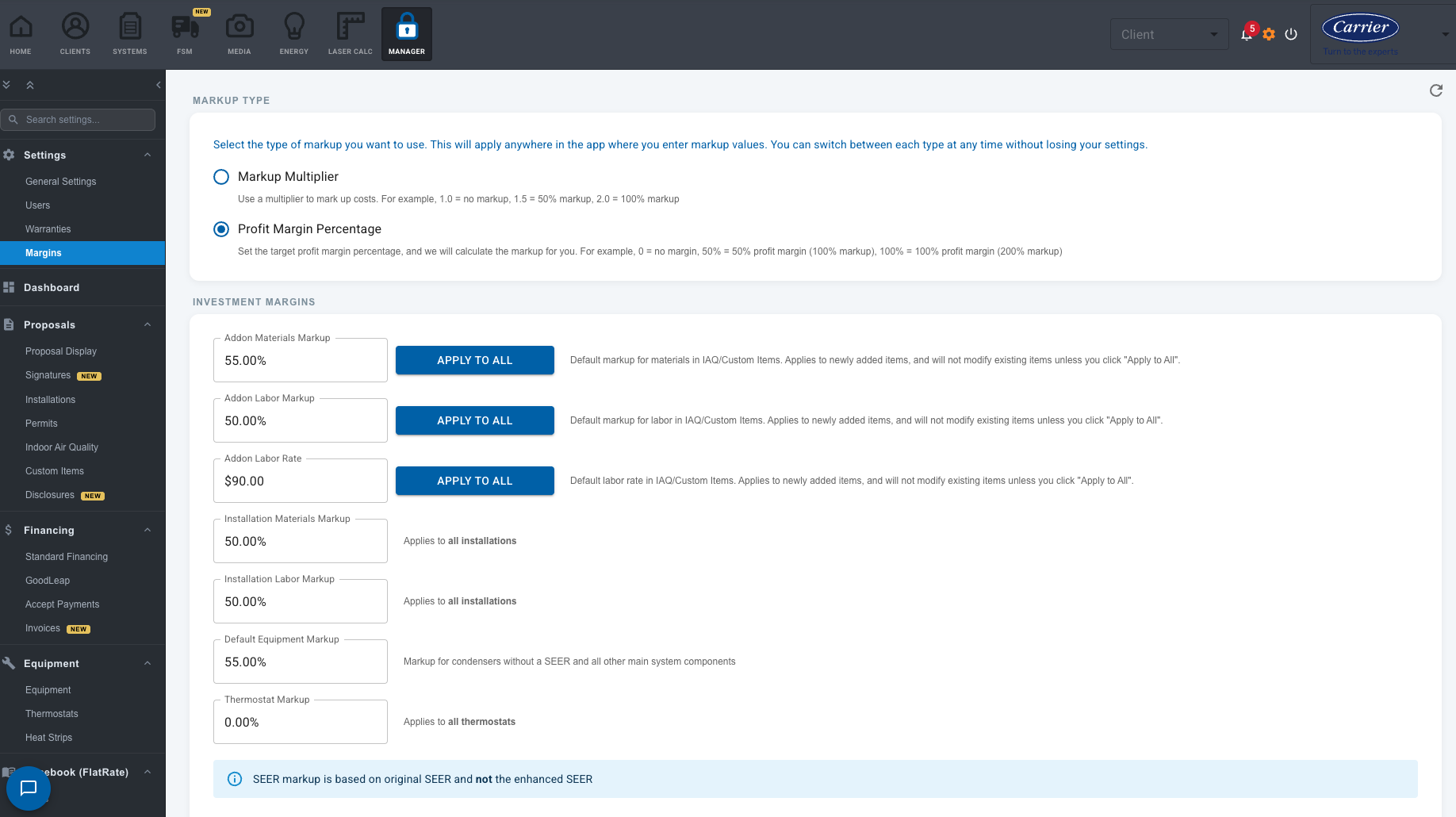Open the Client dropdown
The image size is (1456, 817).
tap(1170, 34)
